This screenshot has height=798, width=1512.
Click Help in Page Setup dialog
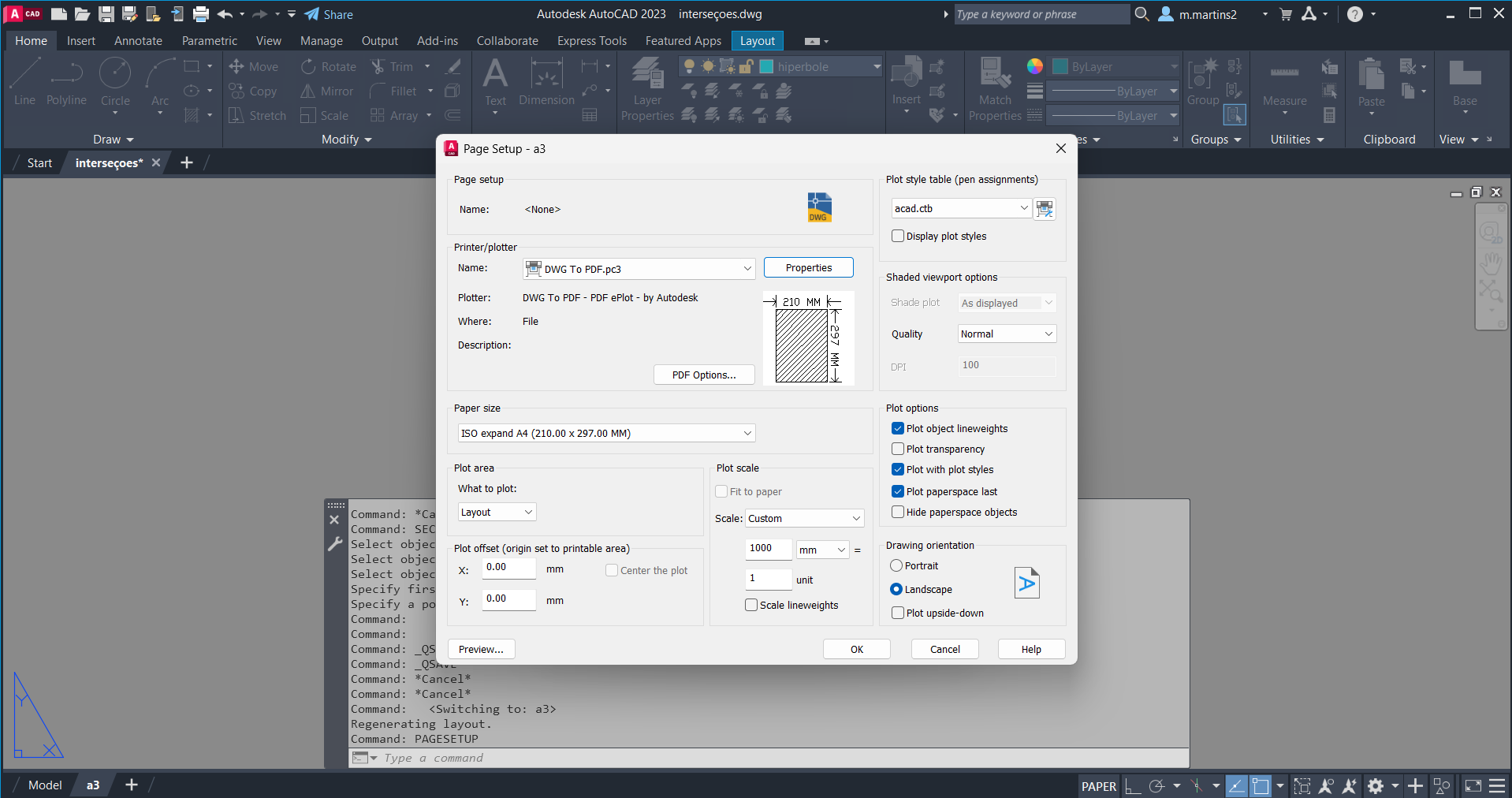[1031, 649]
